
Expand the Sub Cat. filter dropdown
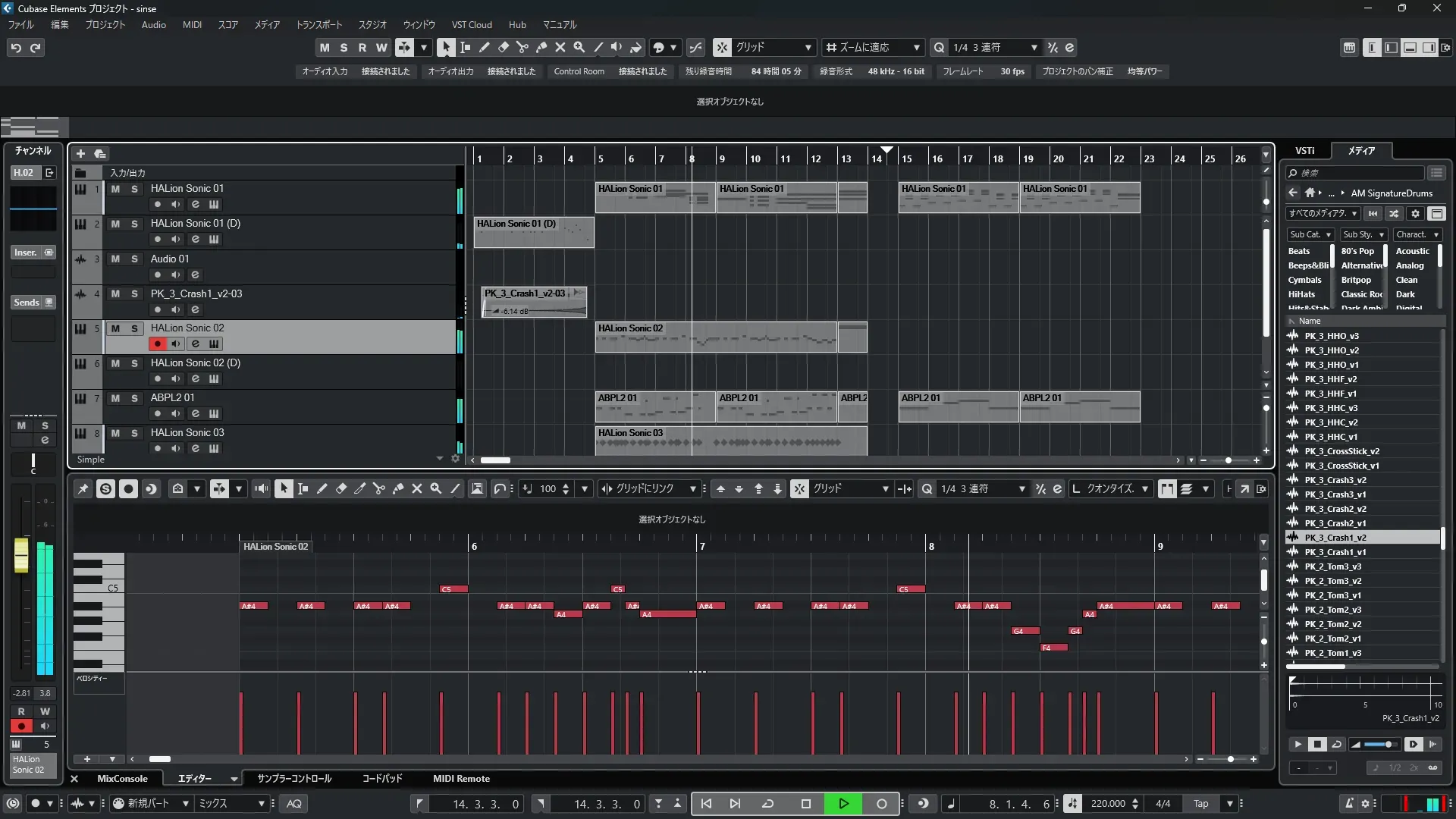[1310, 235]
